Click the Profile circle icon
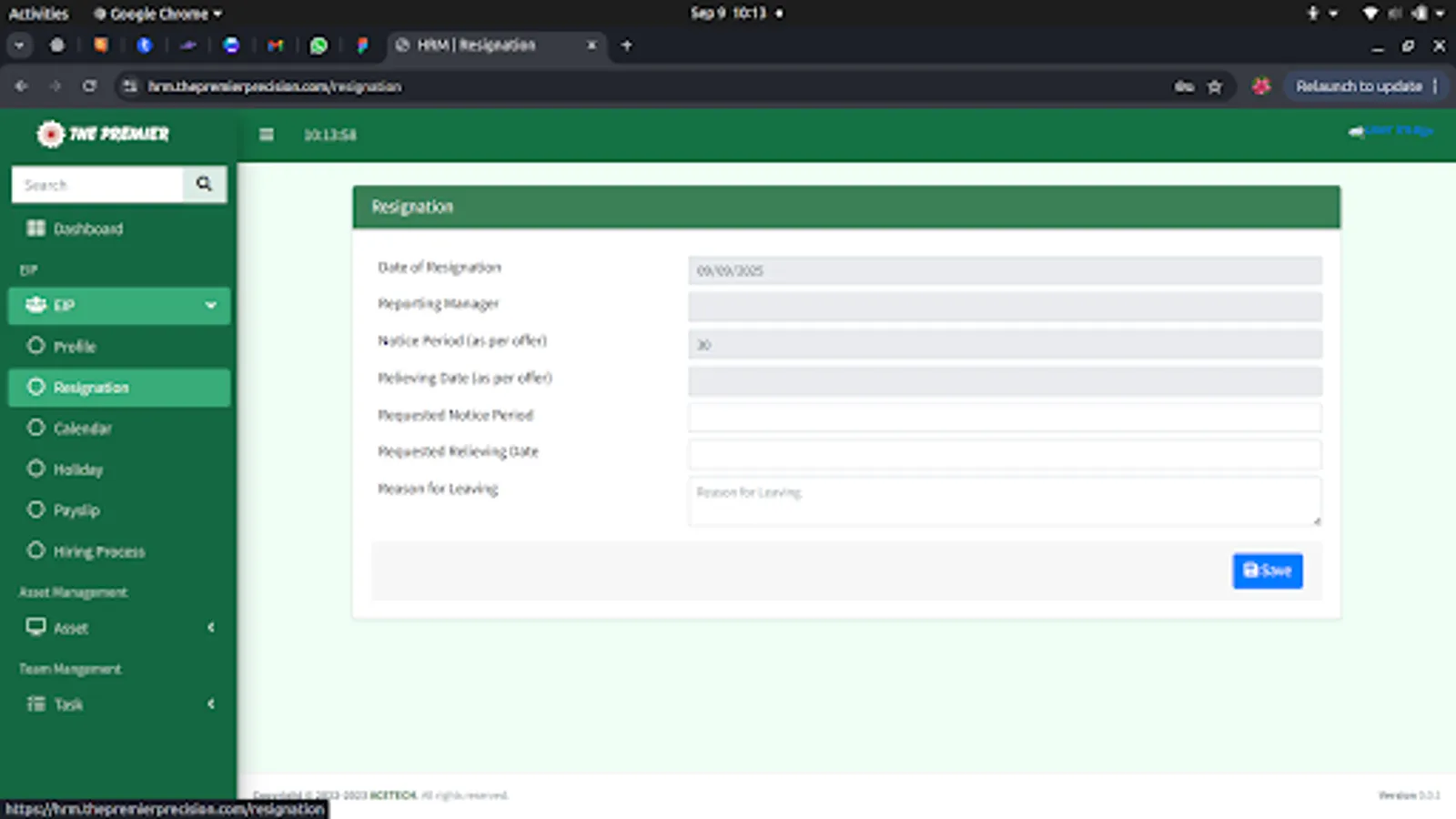The height and width of the screenshot is (819, 1456). click(x=35, y=346)
